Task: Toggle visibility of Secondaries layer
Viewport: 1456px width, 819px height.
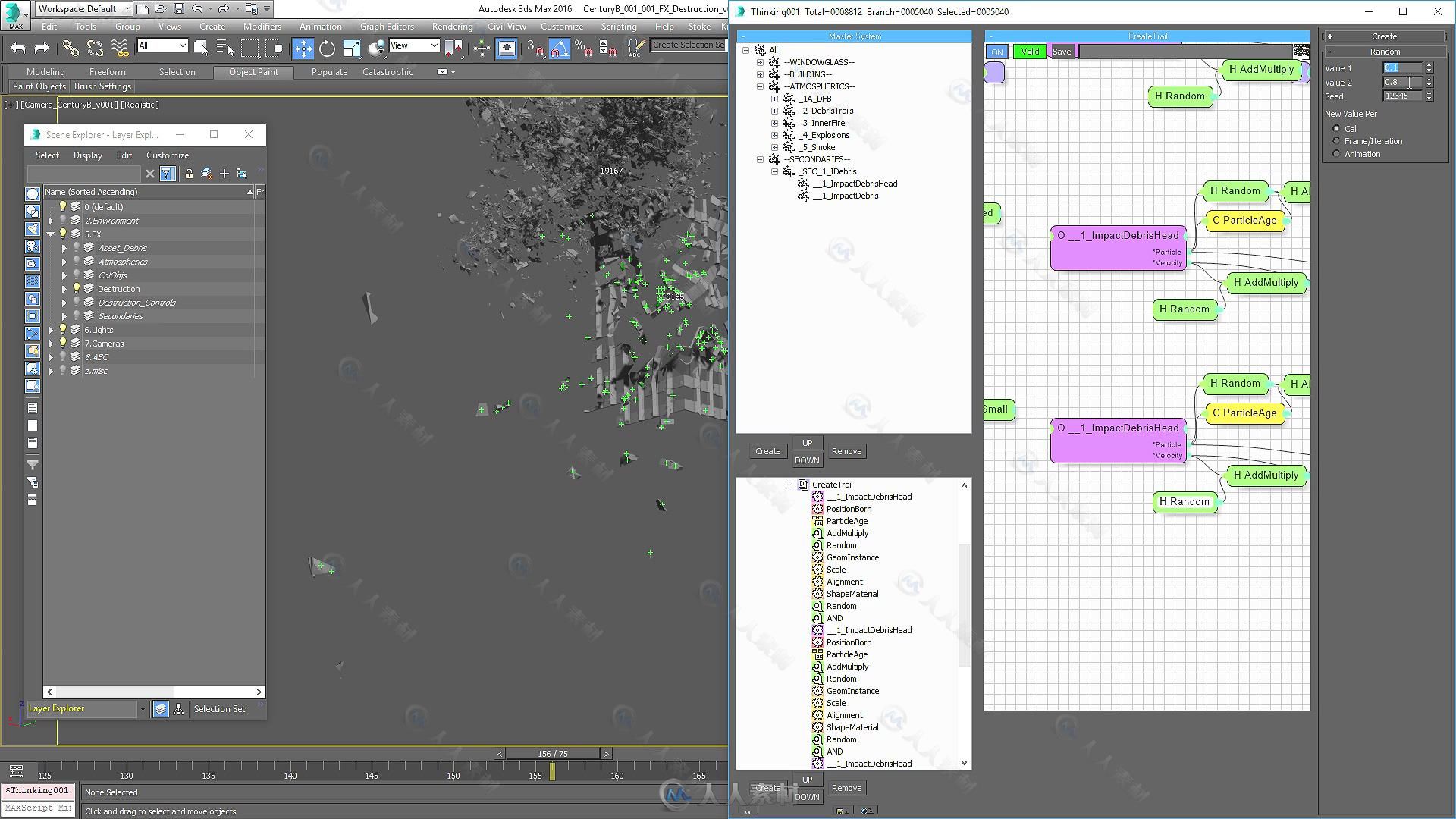Action: (x=77, y=316)
